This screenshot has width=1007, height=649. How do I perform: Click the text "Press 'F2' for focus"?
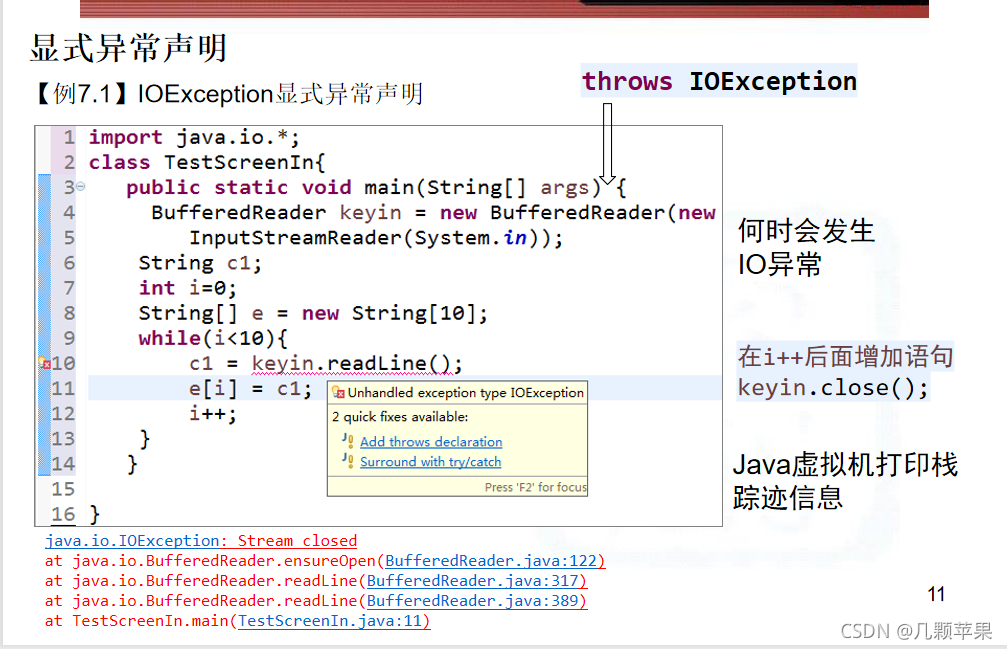[536, 487]
